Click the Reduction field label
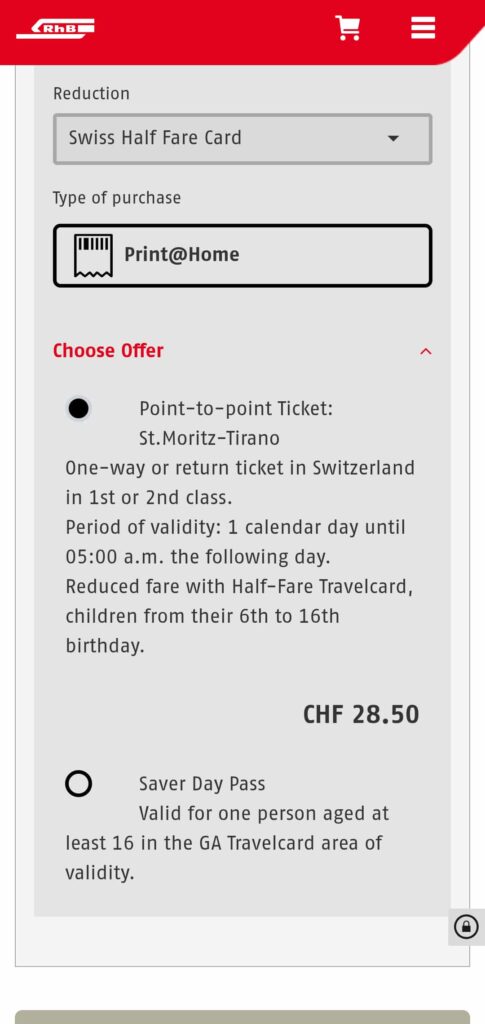 (x=91, y=93)
